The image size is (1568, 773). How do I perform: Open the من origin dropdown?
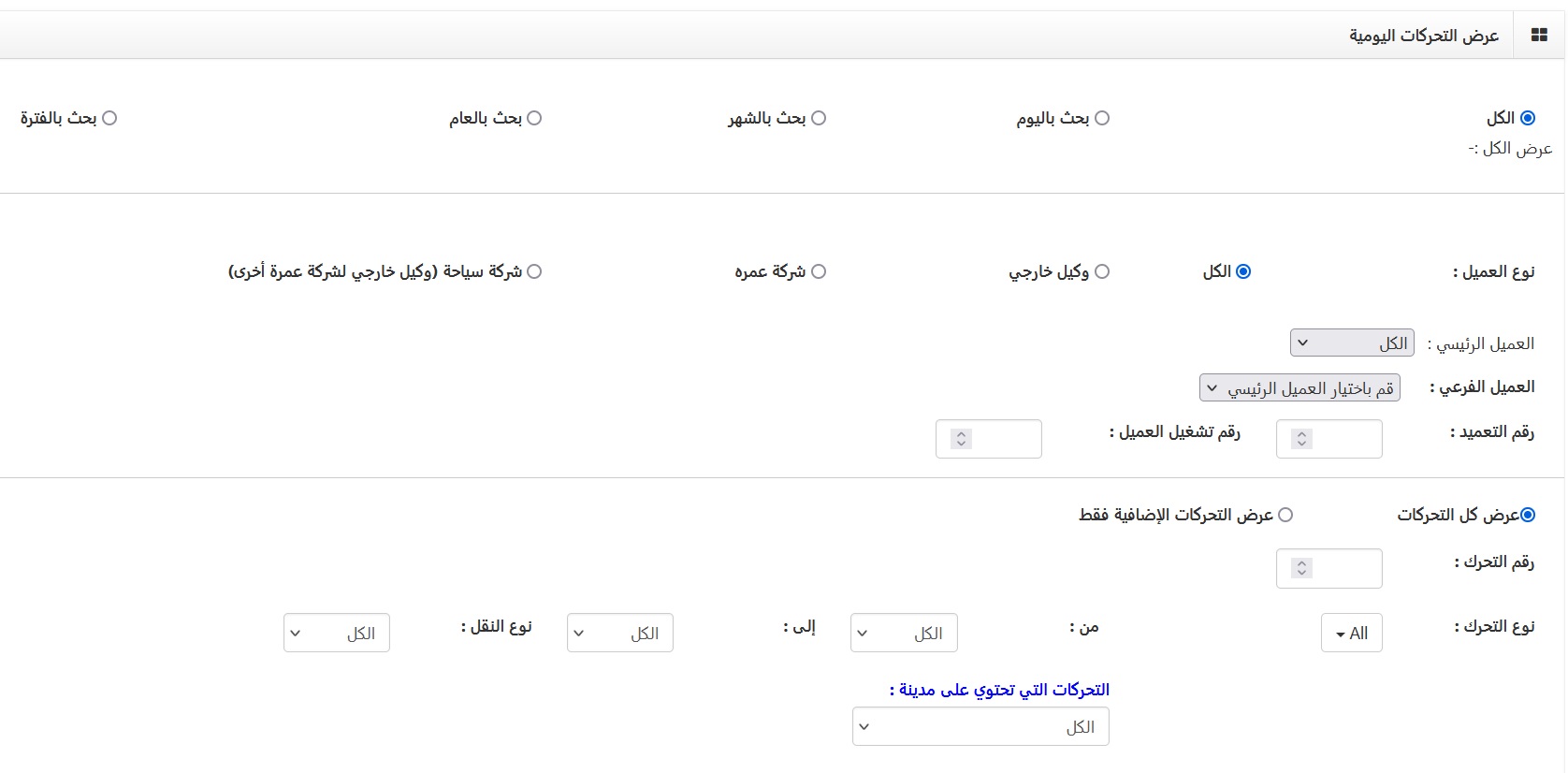(x=904, y=634)
